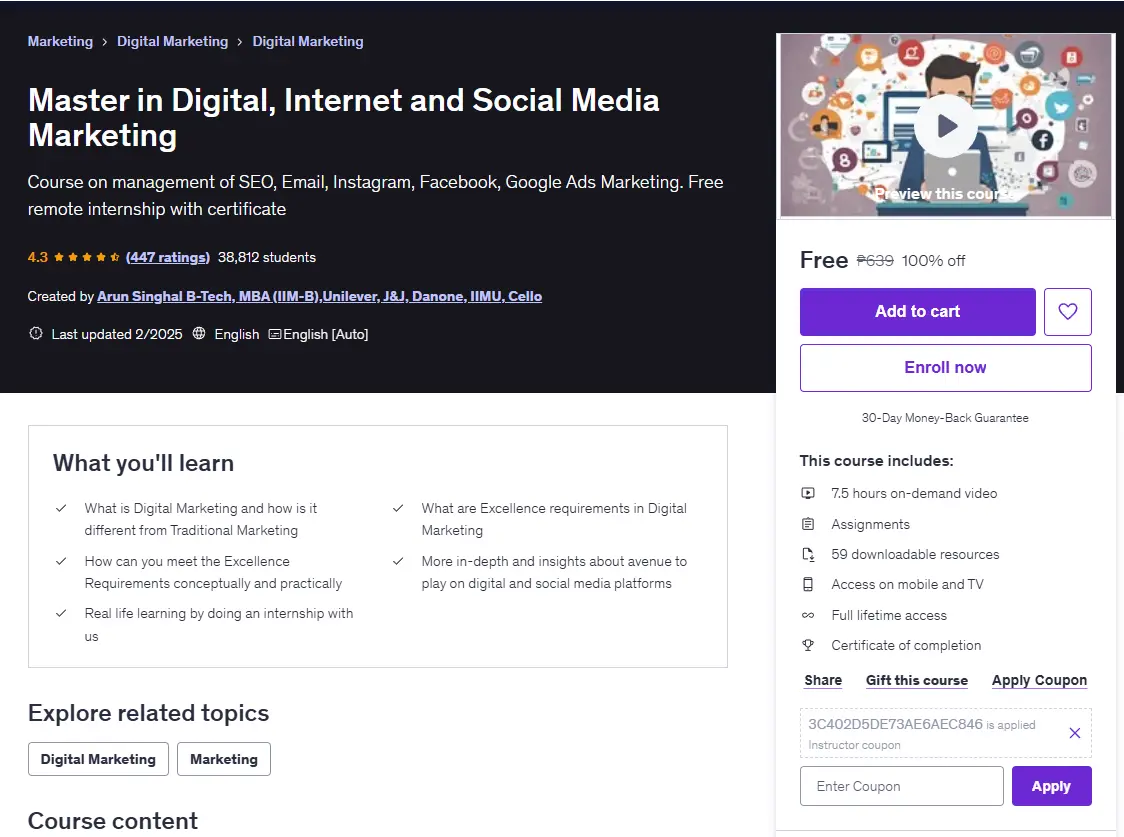Screen dimensions: 1124x837
Task: Focus the Enter Coupon input field
Action: point(902,786)
